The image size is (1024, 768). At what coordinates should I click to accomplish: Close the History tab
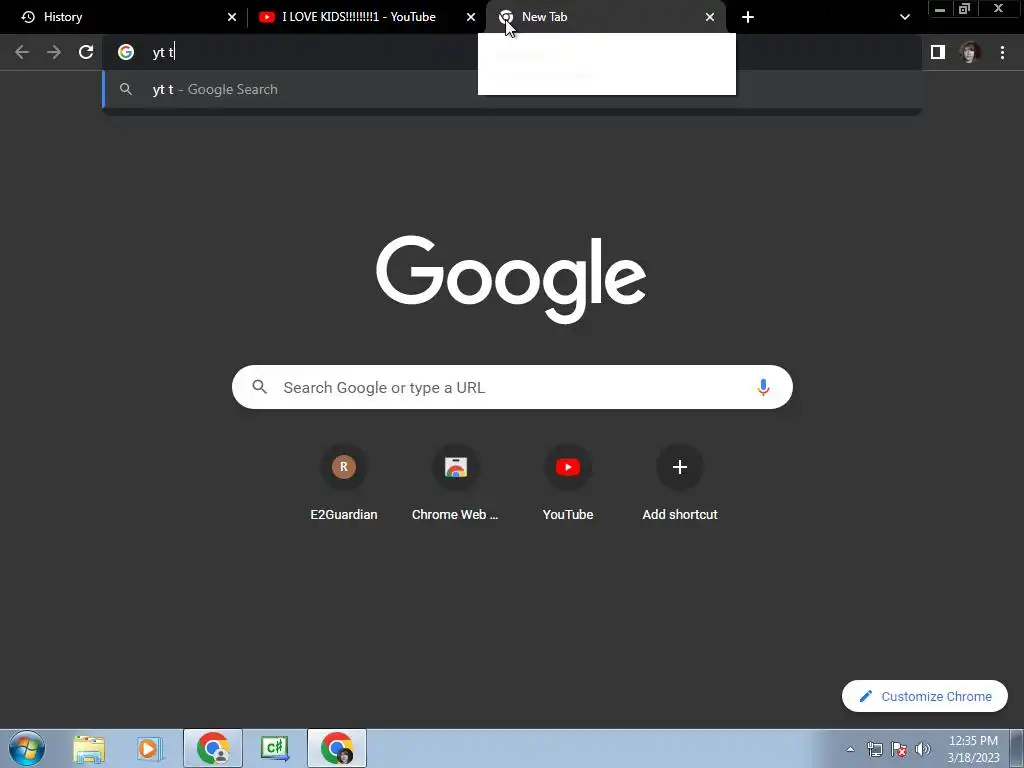[x=232, y=17]
